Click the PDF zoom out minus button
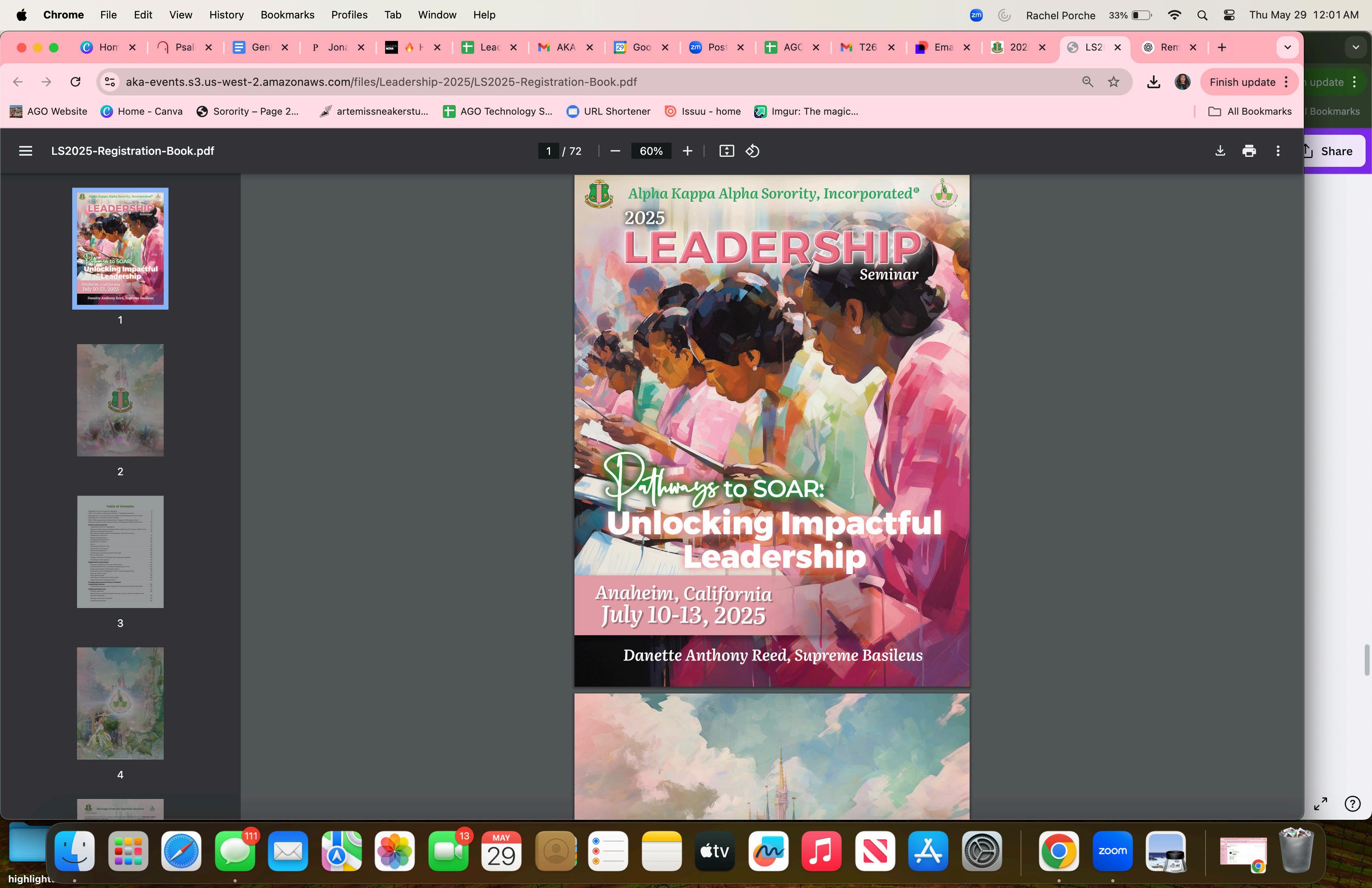This screenshot has height=888, width=1372. (615, 151)
